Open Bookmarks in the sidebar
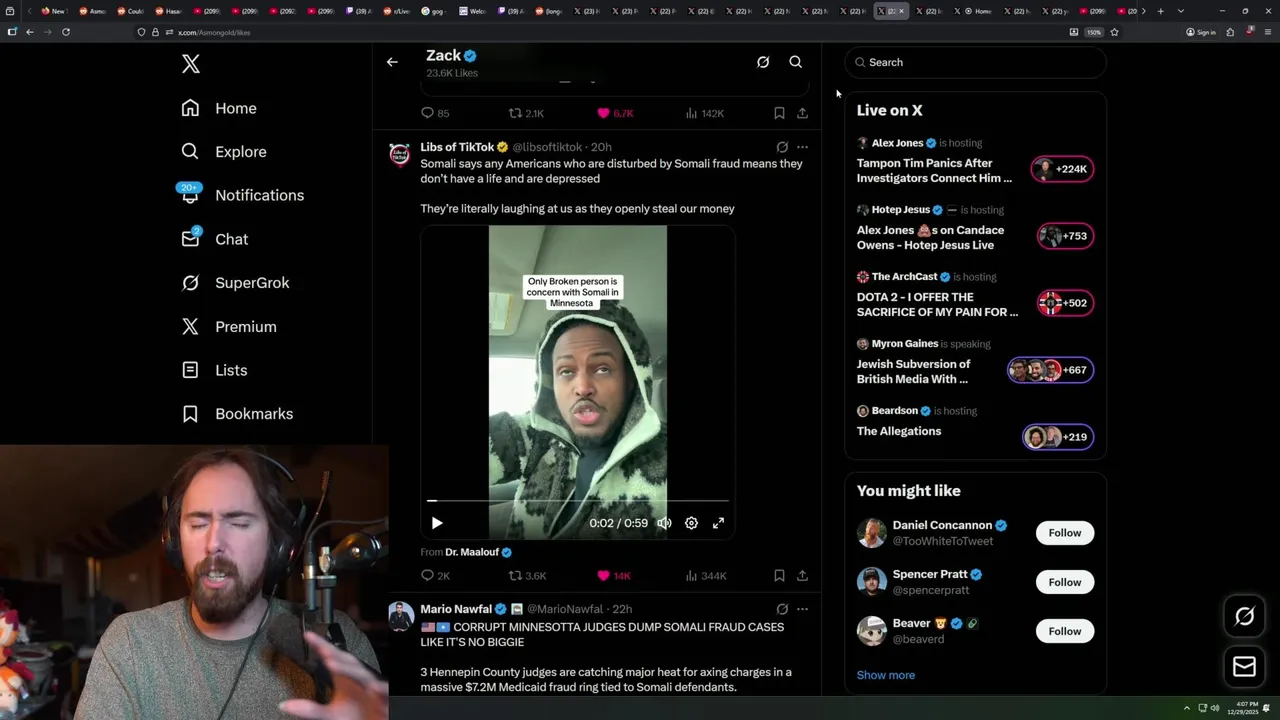This screenshot has width=1280, height=720. 237,414
